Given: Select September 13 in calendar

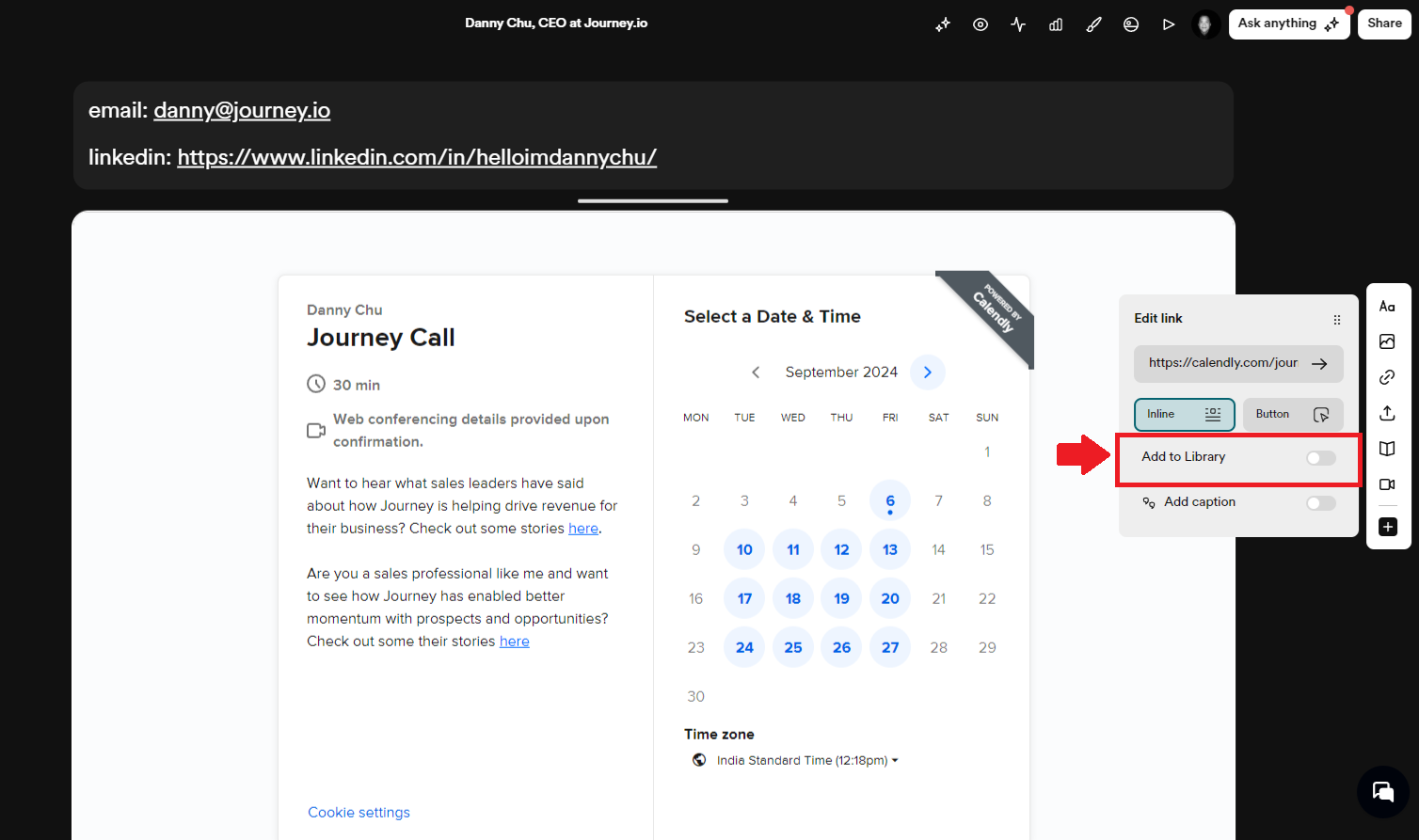Looking at the screenshot, I should click(890, 550).
